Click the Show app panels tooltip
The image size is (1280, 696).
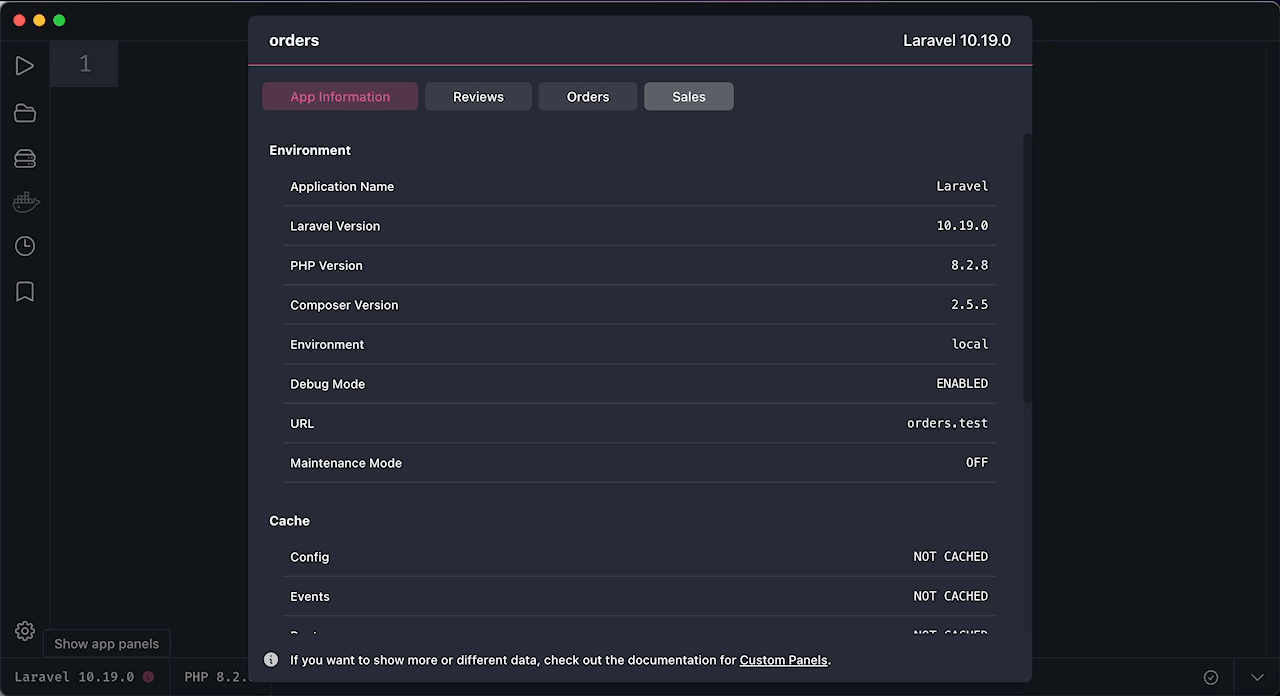click(x=107, y=644)
